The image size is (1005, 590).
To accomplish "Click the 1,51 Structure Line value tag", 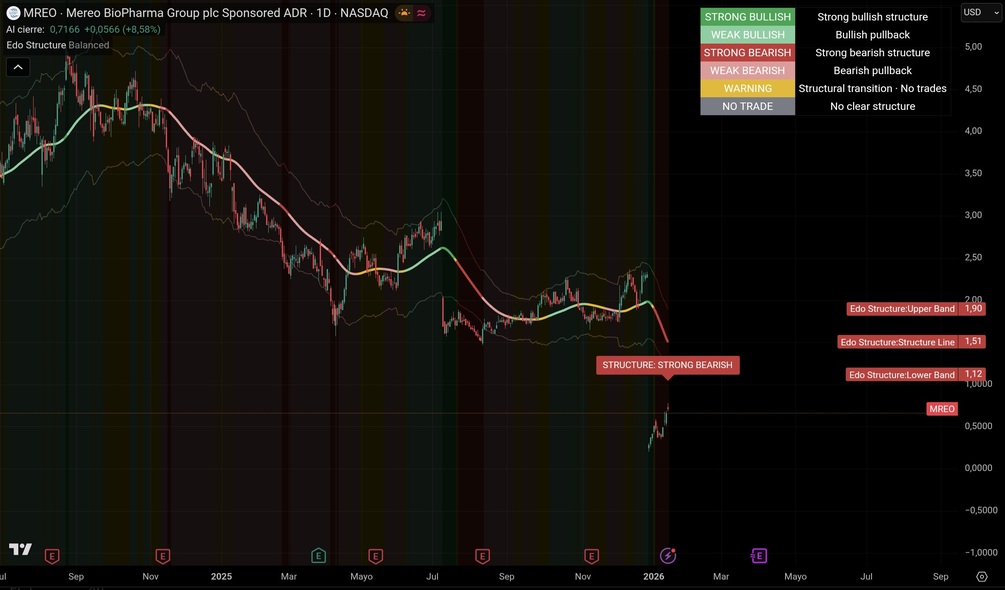I will pos(973,341).
